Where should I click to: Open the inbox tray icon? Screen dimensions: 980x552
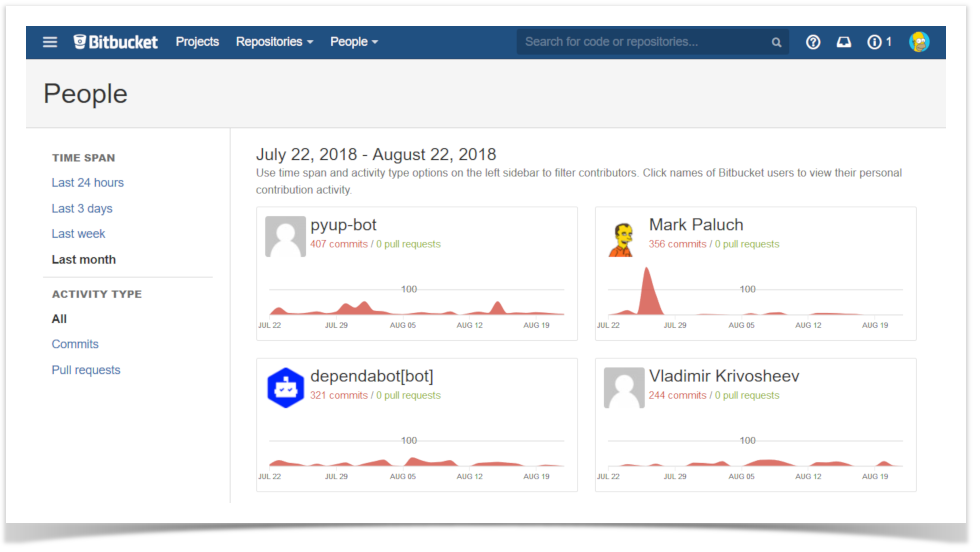pyautogui.click(x=844, y=42)
